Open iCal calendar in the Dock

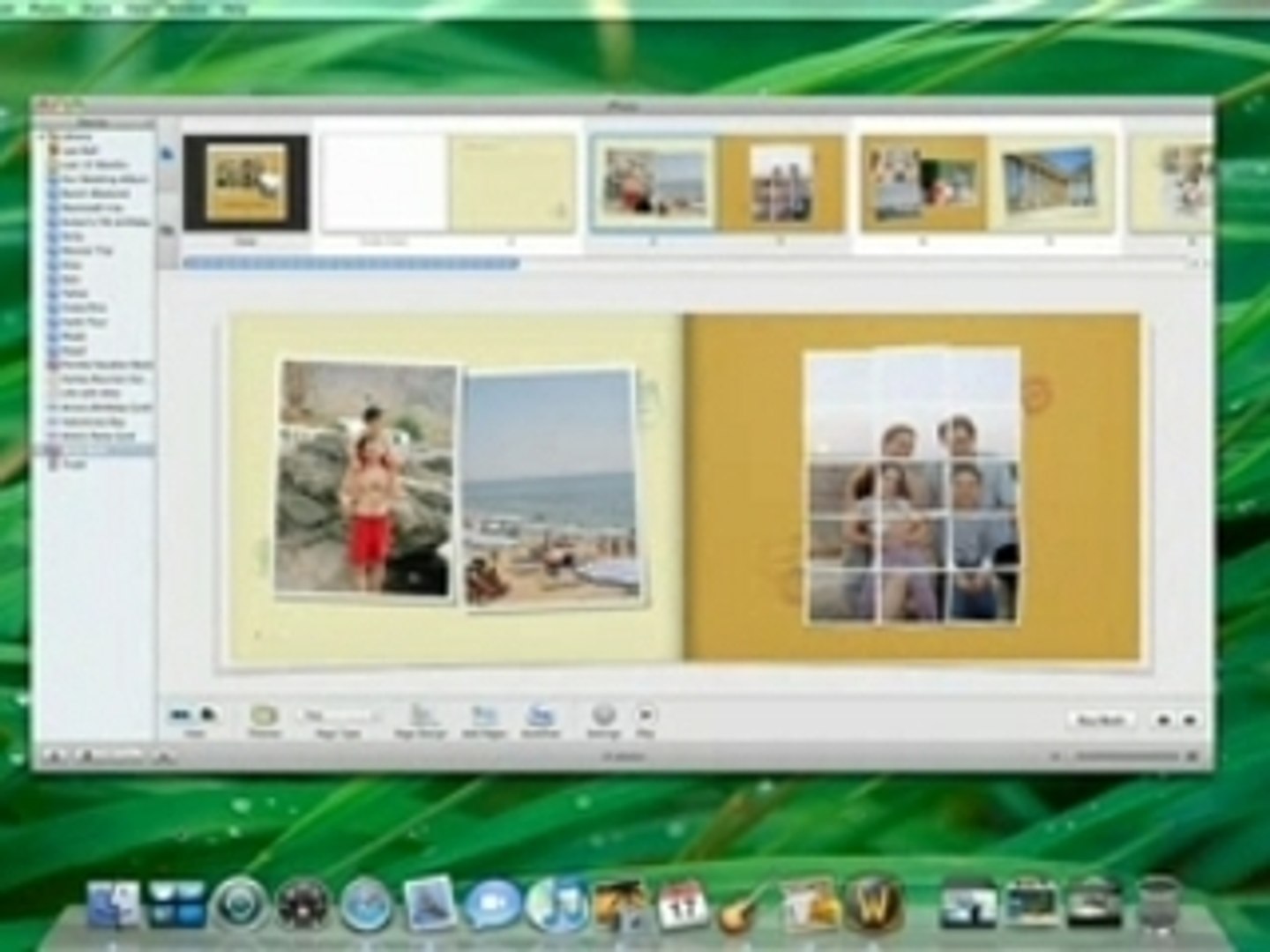click(x=684, y=904)
